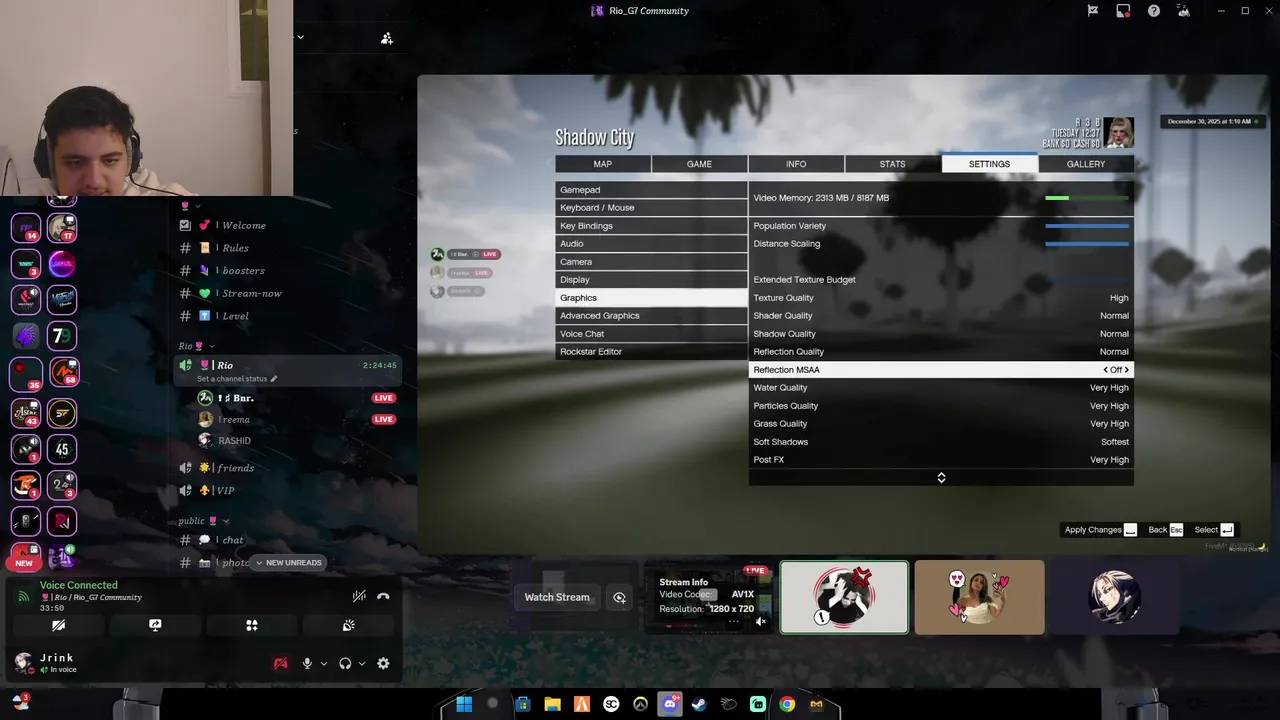This screenshot has height=720, width=1280.
Task: Open the Stream-now channel
Action: [x=251, y=293]
